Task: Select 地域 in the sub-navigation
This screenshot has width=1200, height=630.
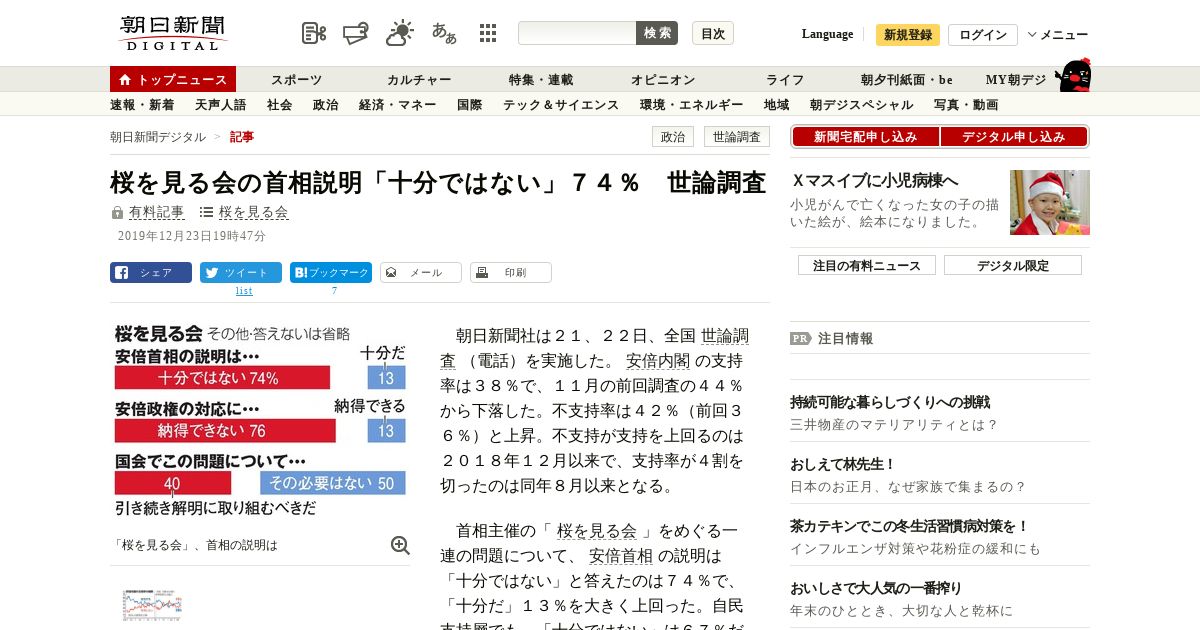Action: (x=776, y=105)
